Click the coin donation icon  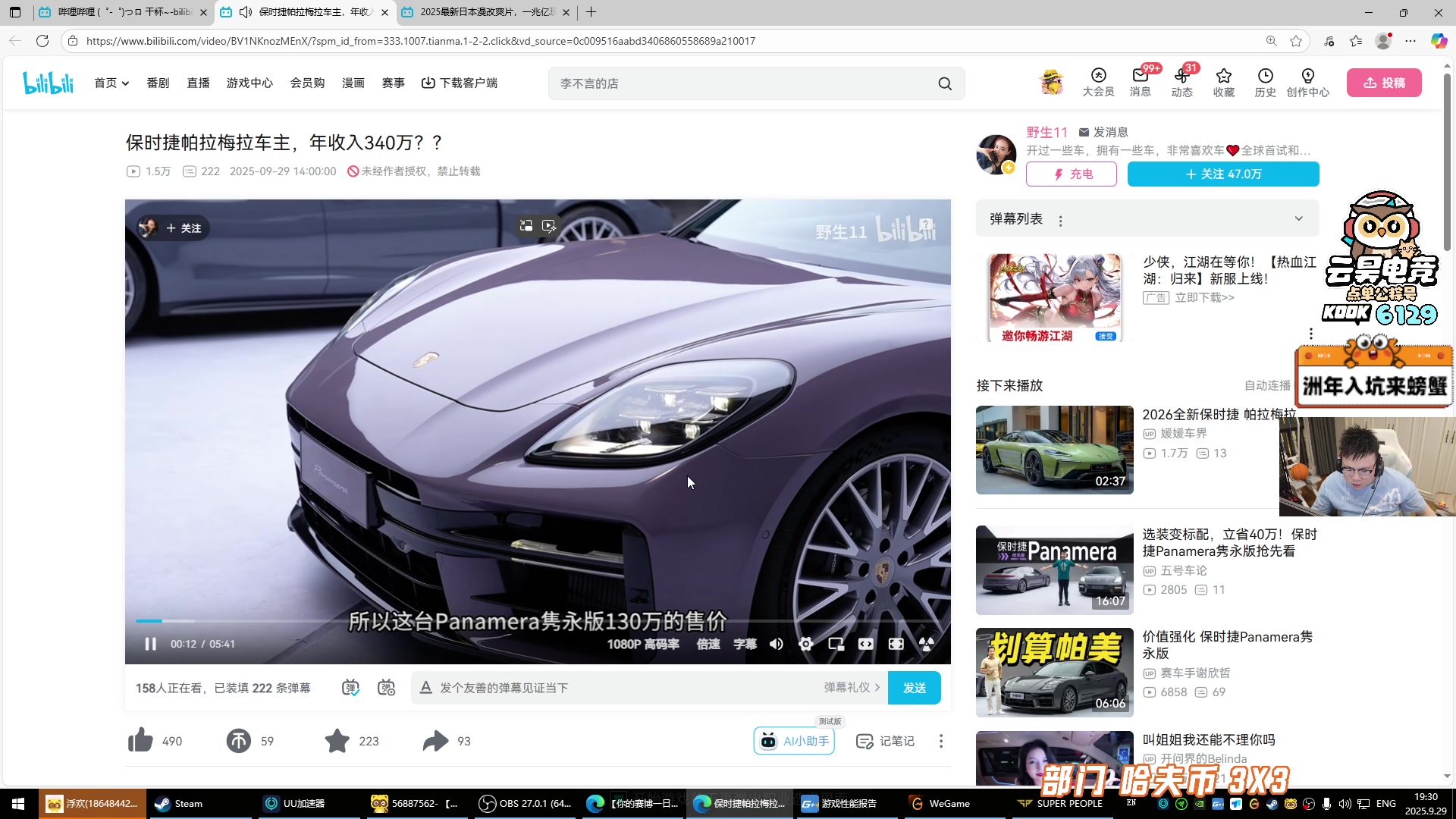tap(238, 741)
